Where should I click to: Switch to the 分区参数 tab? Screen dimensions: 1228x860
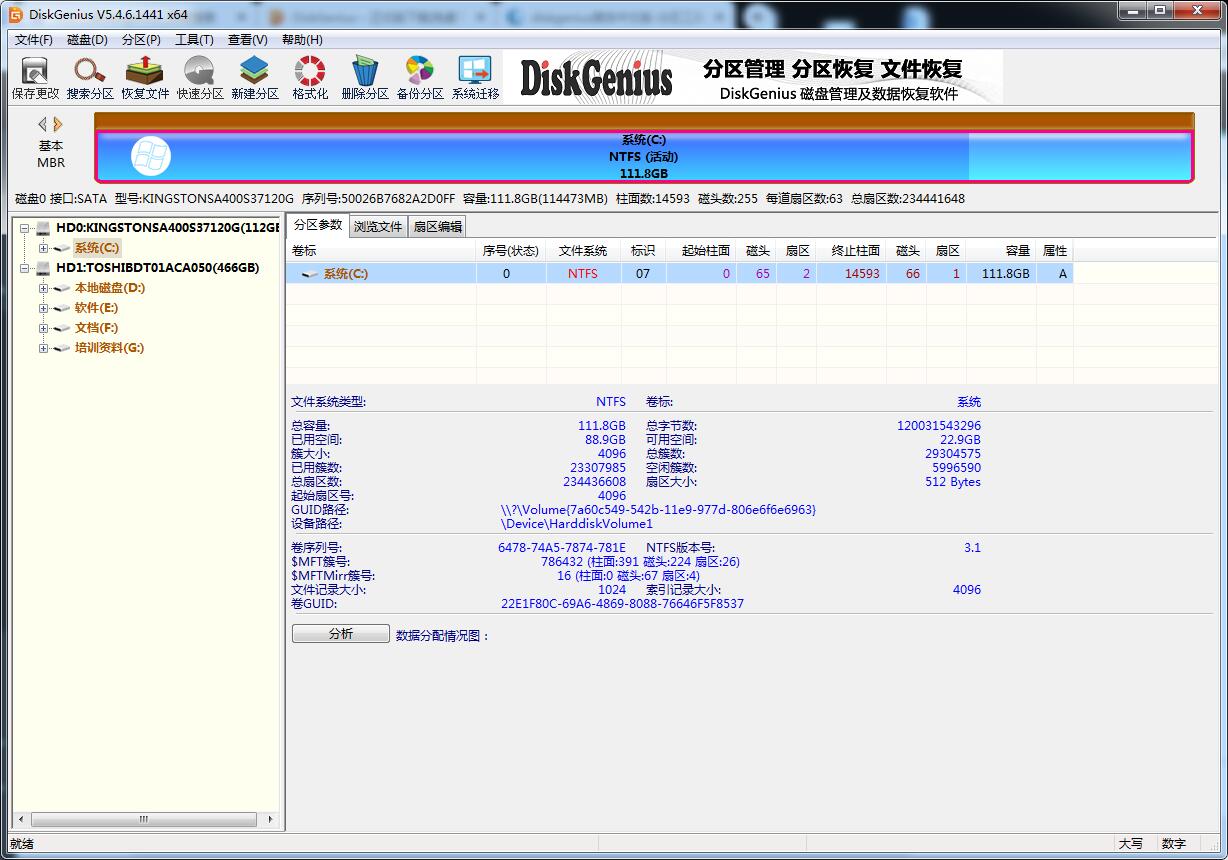pos(318,225)
